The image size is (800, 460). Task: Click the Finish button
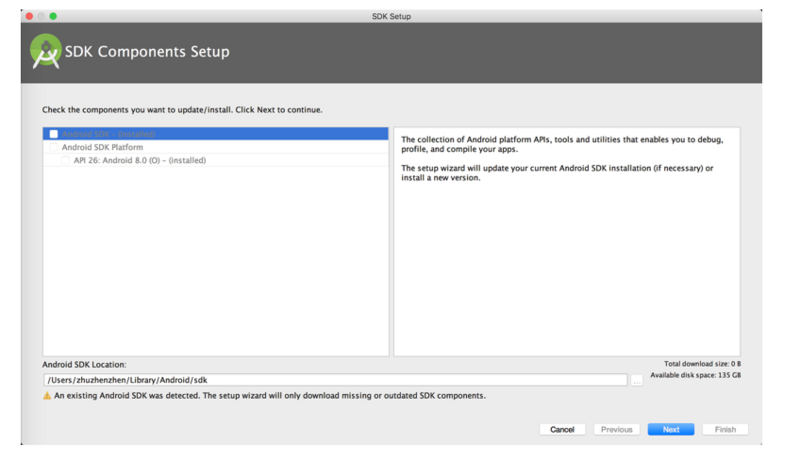click(x=725, y=429)
